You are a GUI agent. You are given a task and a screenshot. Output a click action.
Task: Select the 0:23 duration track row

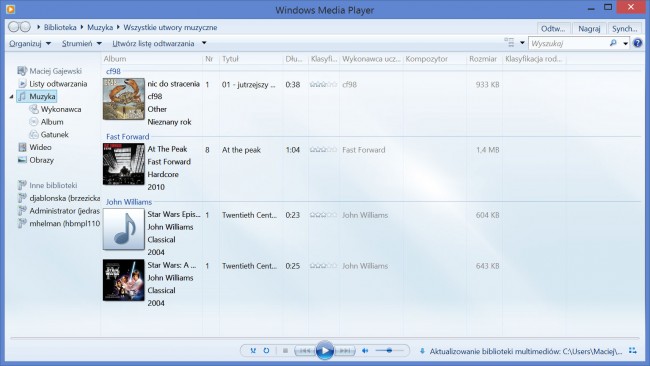293,215
